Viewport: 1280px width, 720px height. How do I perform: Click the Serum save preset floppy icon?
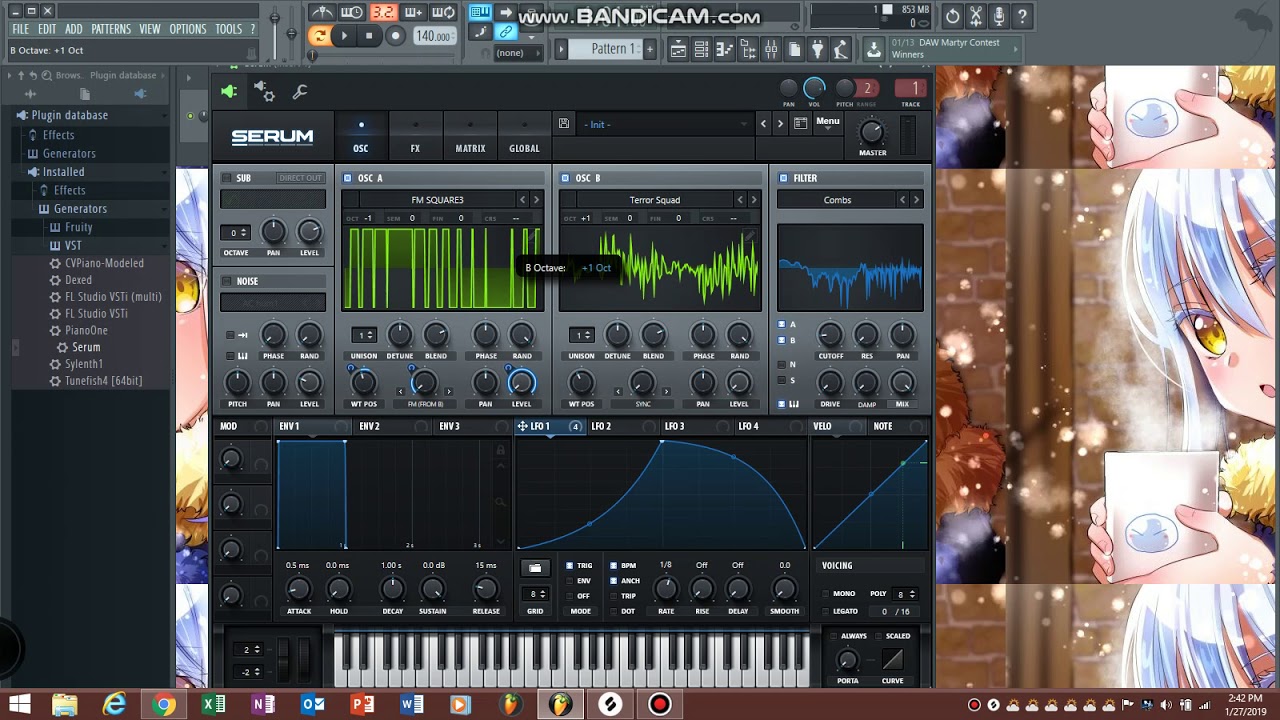564,124
